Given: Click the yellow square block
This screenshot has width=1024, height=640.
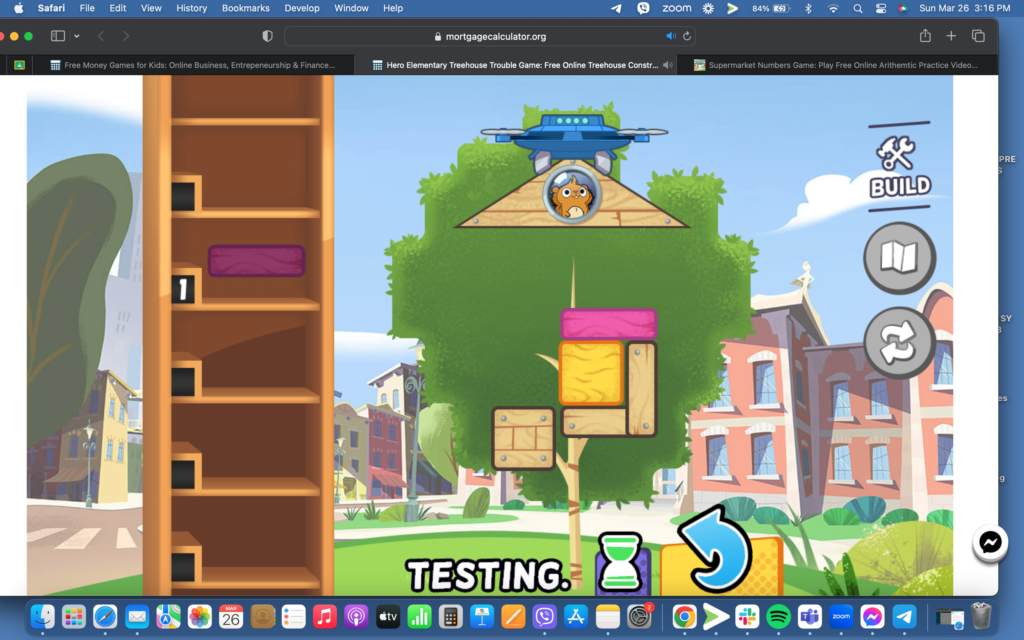Looking at the screenshot, I should click(591, 373).
